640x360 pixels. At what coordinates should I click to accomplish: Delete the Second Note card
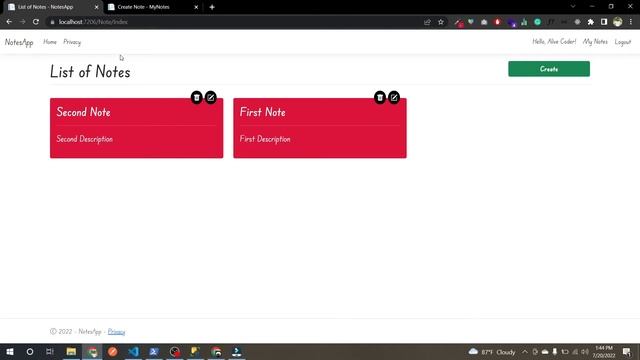point(197,98)
